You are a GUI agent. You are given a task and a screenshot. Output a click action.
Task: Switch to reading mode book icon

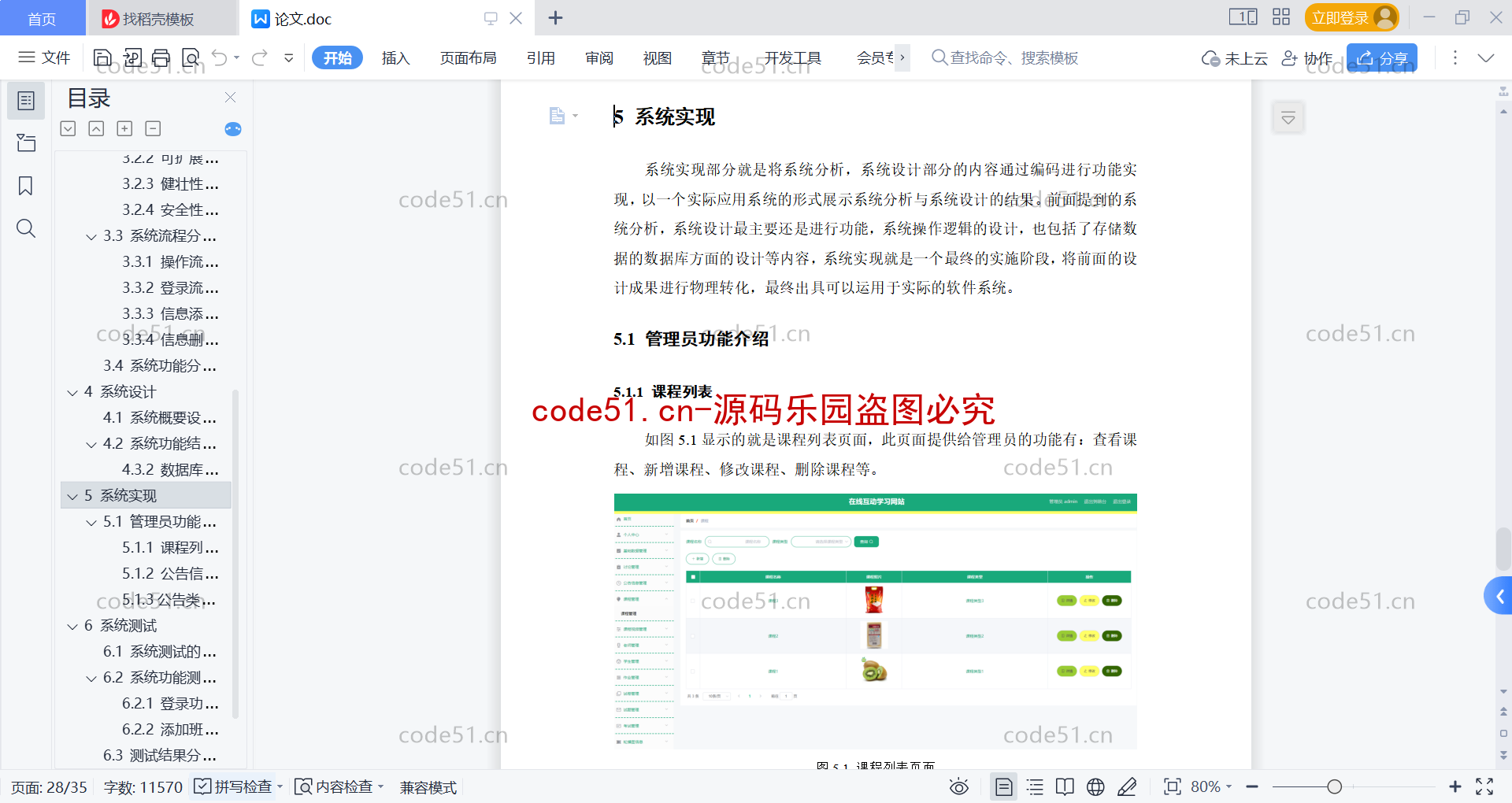[1065, 786]
